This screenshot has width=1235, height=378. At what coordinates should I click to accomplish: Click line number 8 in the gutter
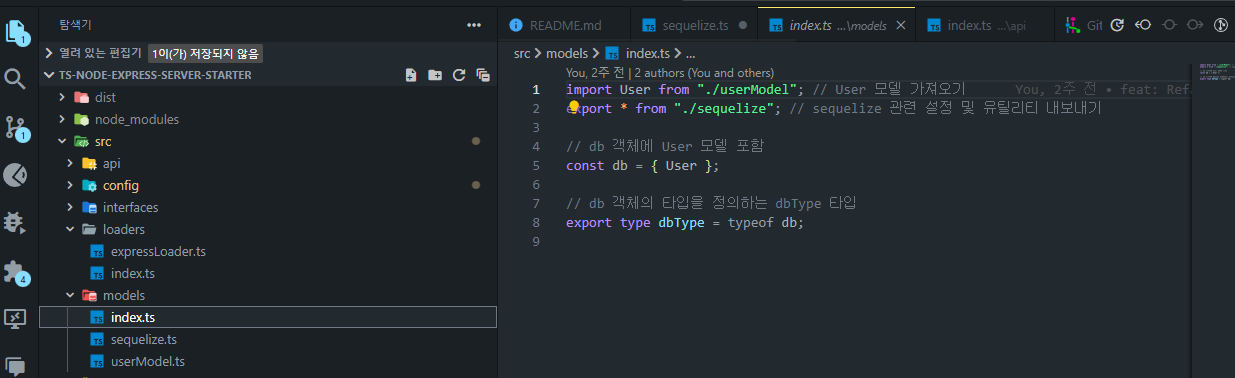pos(536,222)
